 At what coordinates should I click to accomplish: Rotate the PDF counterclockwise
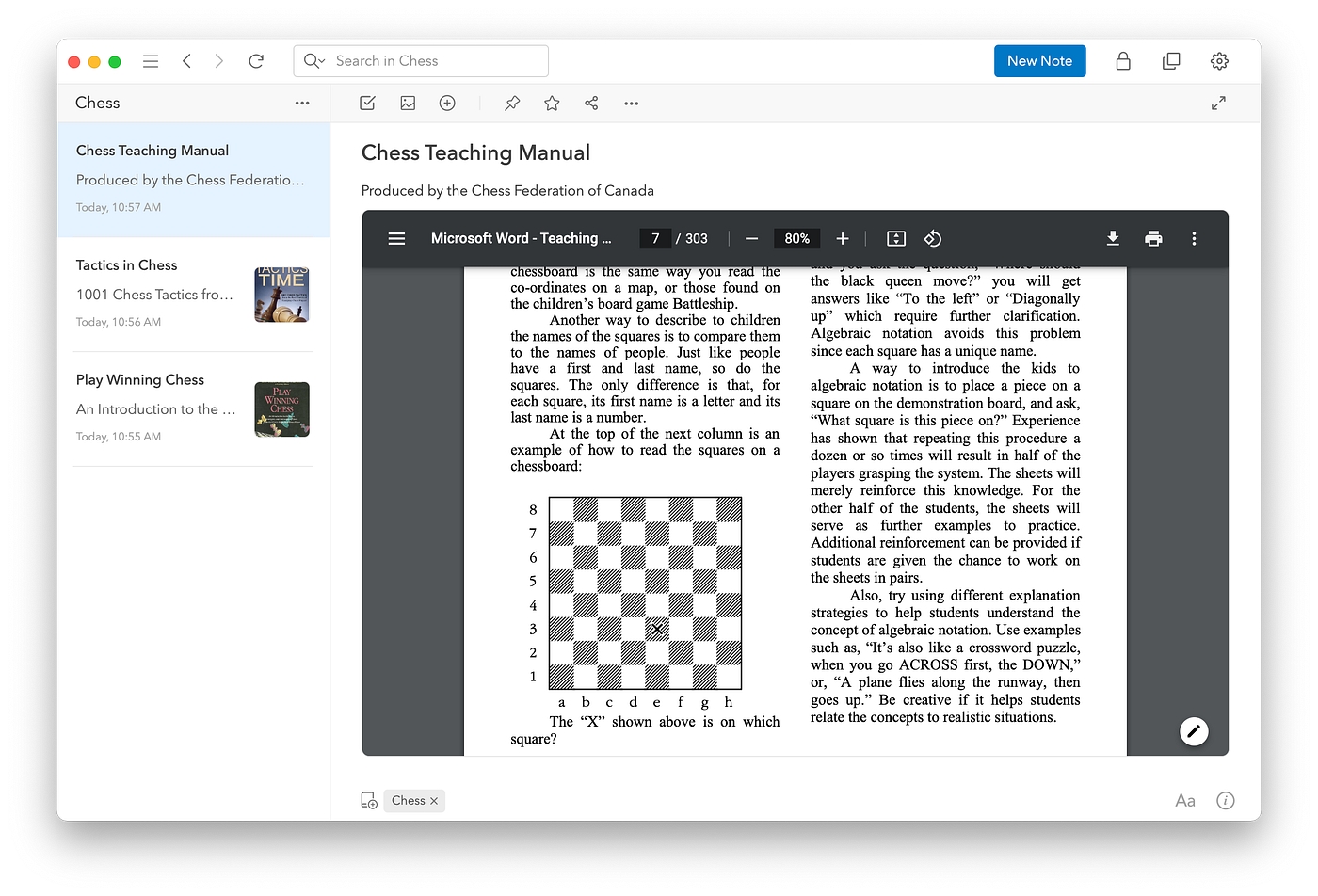(933, 239)
